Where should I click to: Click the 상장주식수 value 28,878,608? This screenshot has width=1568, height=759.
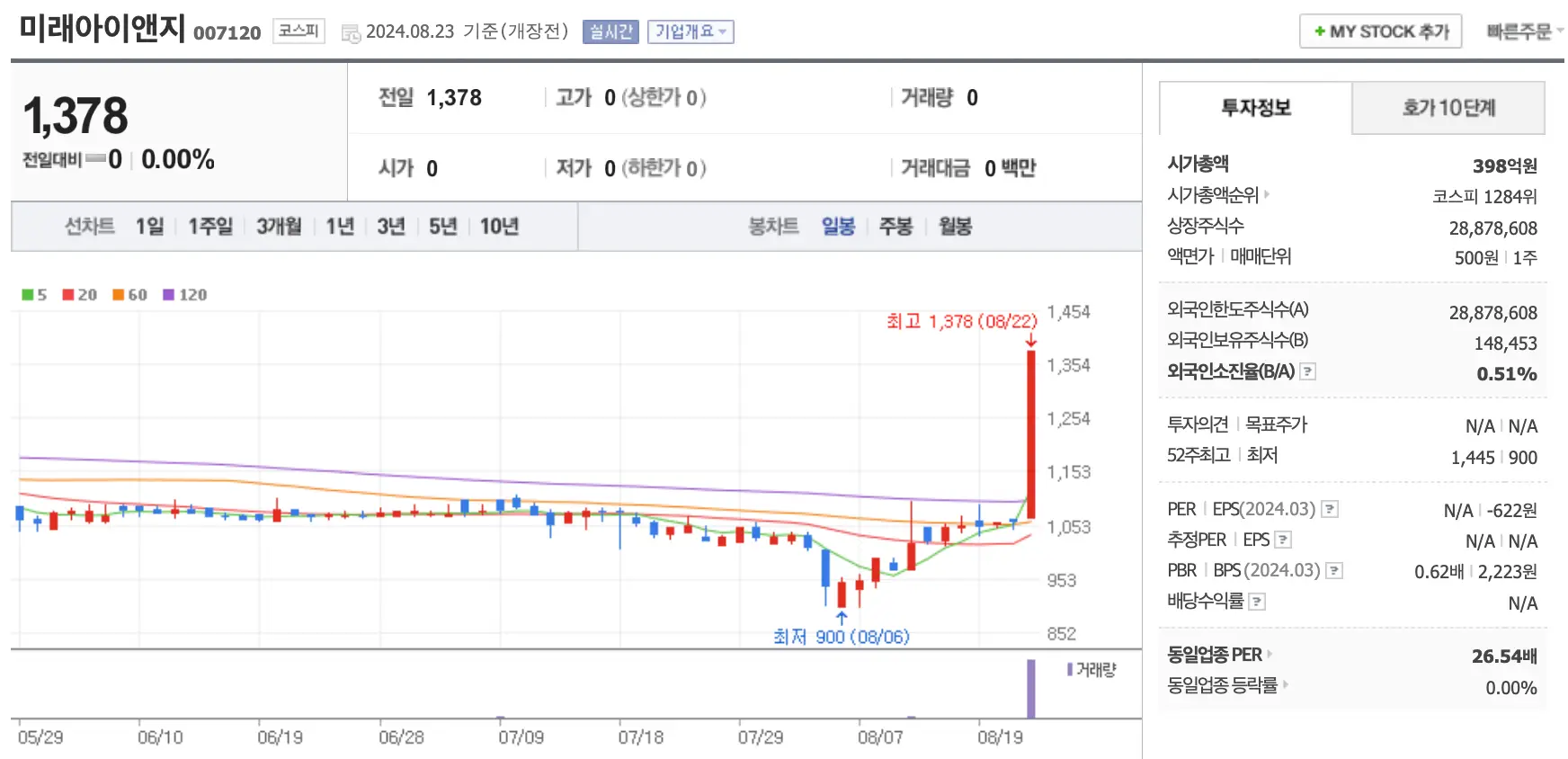tap(1492, 228)
